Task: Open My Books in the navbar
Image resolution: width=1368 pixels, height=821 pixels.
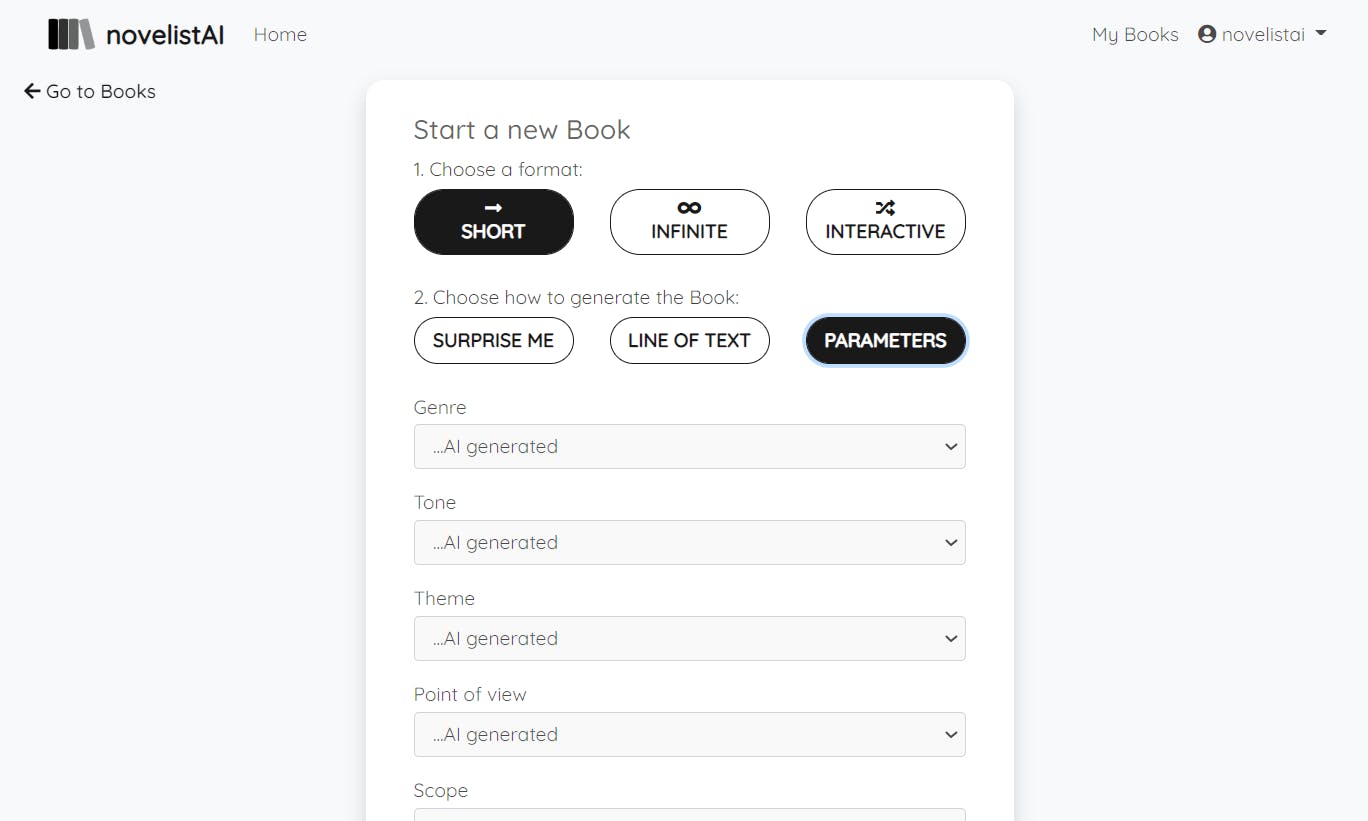Action: pos(1135,34)
